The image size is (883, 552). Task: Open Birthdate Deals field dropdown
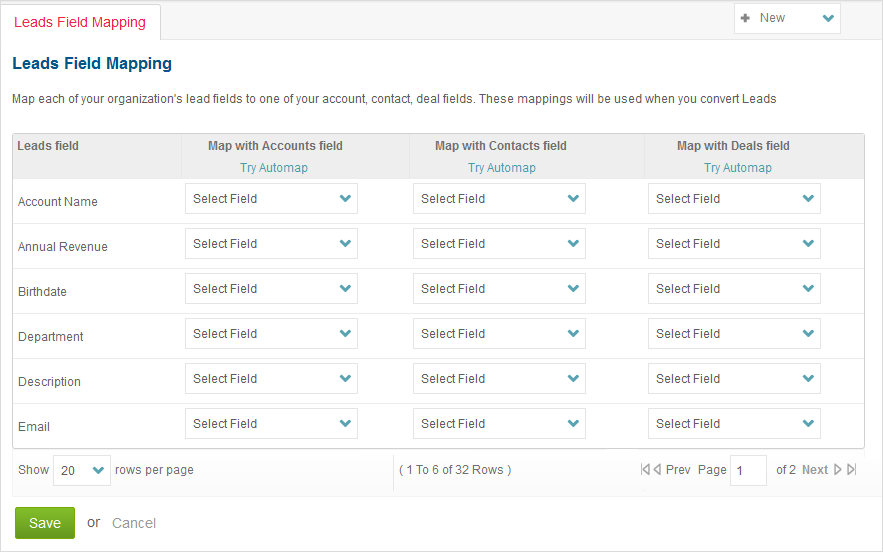734,288
